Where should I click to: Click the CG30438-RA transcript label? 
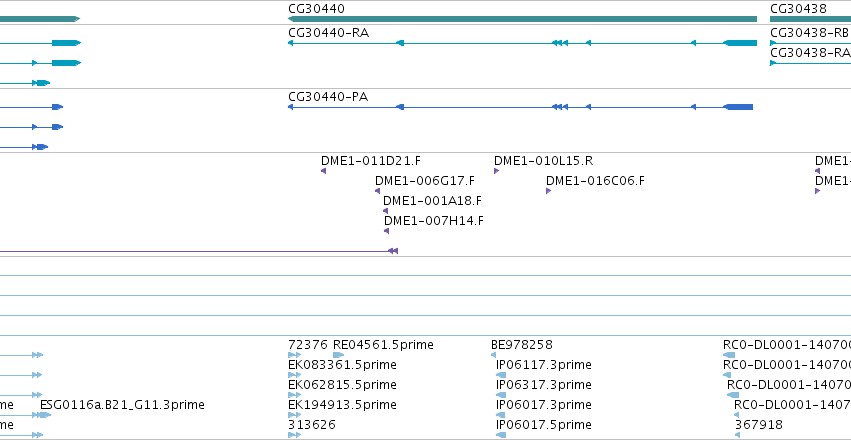(x=810, y=53)
